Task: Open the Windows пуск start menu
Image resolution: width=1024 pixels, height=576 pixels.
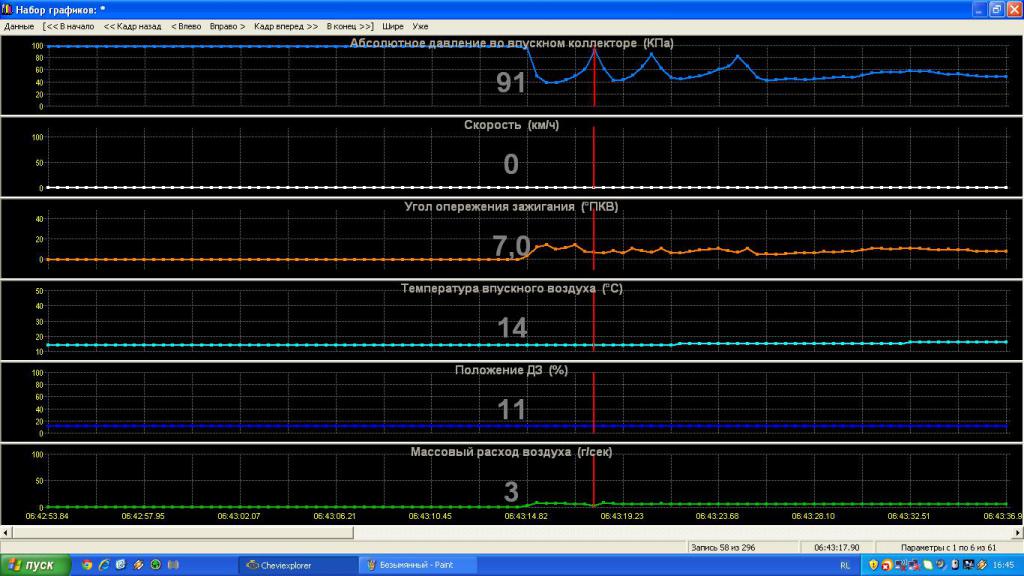Action: point(35,565)
